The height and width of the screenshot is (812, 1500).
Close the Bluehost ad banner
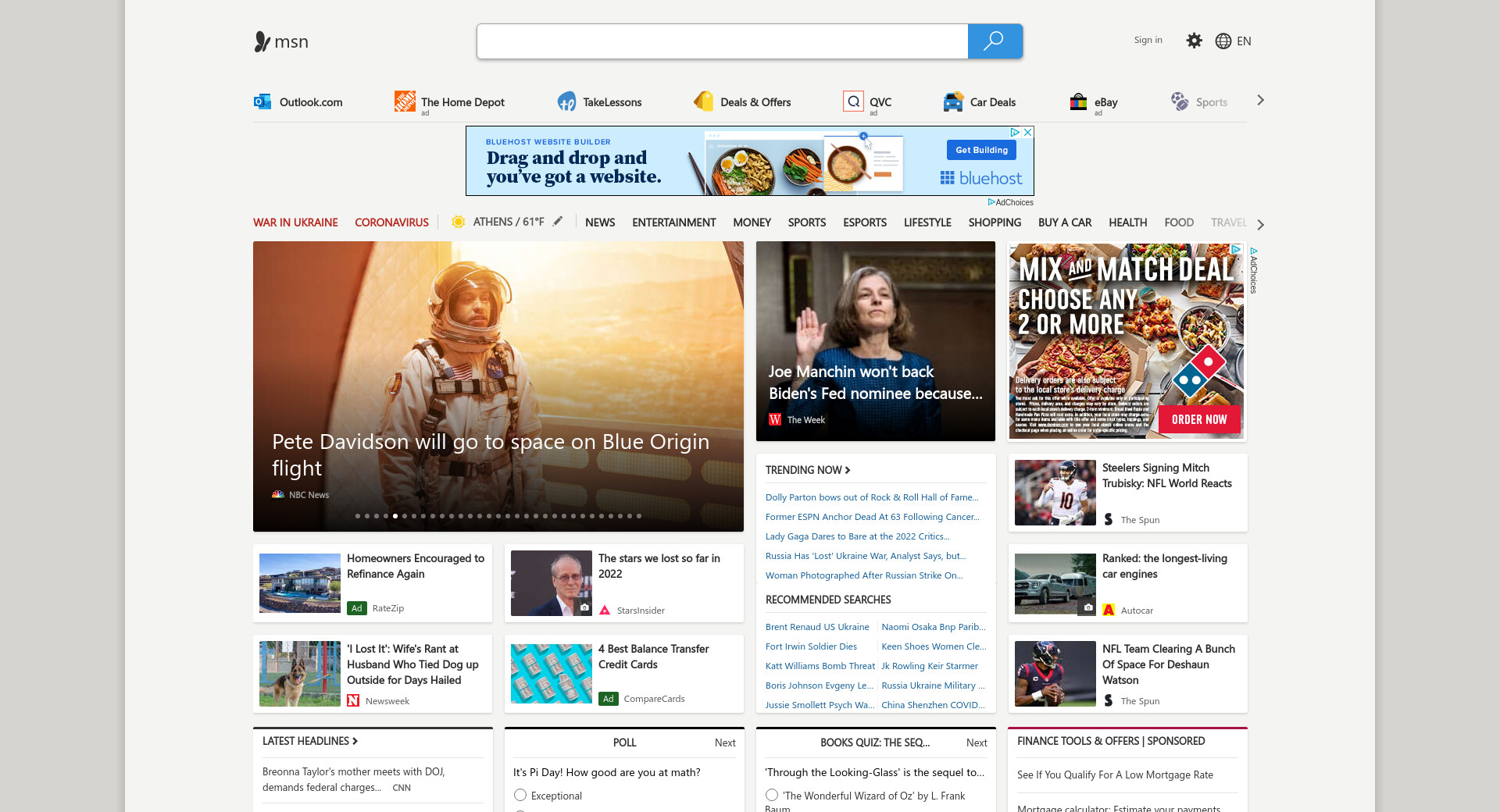tap(1028, 133)
